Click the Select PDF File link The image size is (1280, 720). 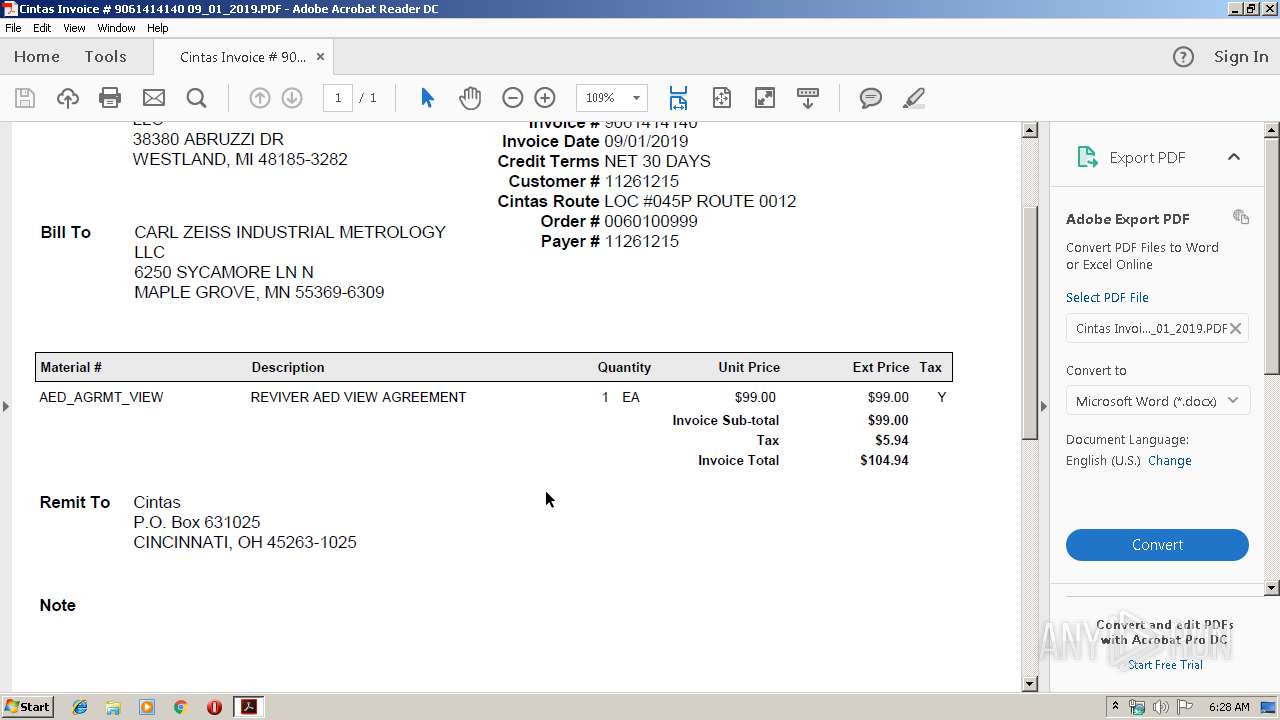[1107, 298]
